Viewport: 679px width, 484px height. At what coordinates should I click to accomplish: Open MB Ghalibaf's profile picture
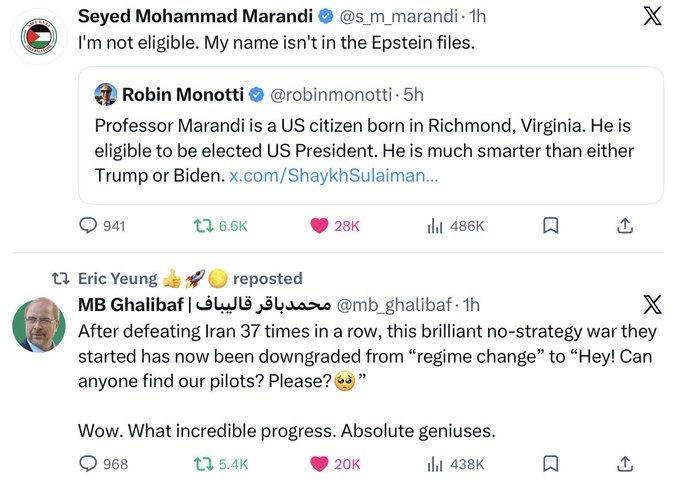(x=39, y=325)
